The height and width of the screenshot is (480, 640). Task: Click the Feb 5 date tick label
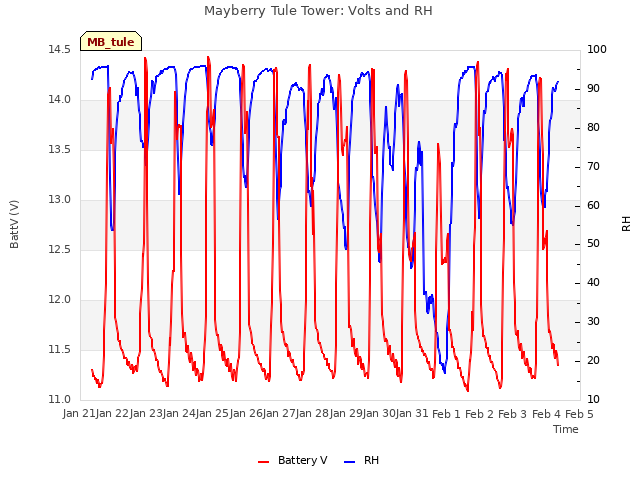click(580, 414)
